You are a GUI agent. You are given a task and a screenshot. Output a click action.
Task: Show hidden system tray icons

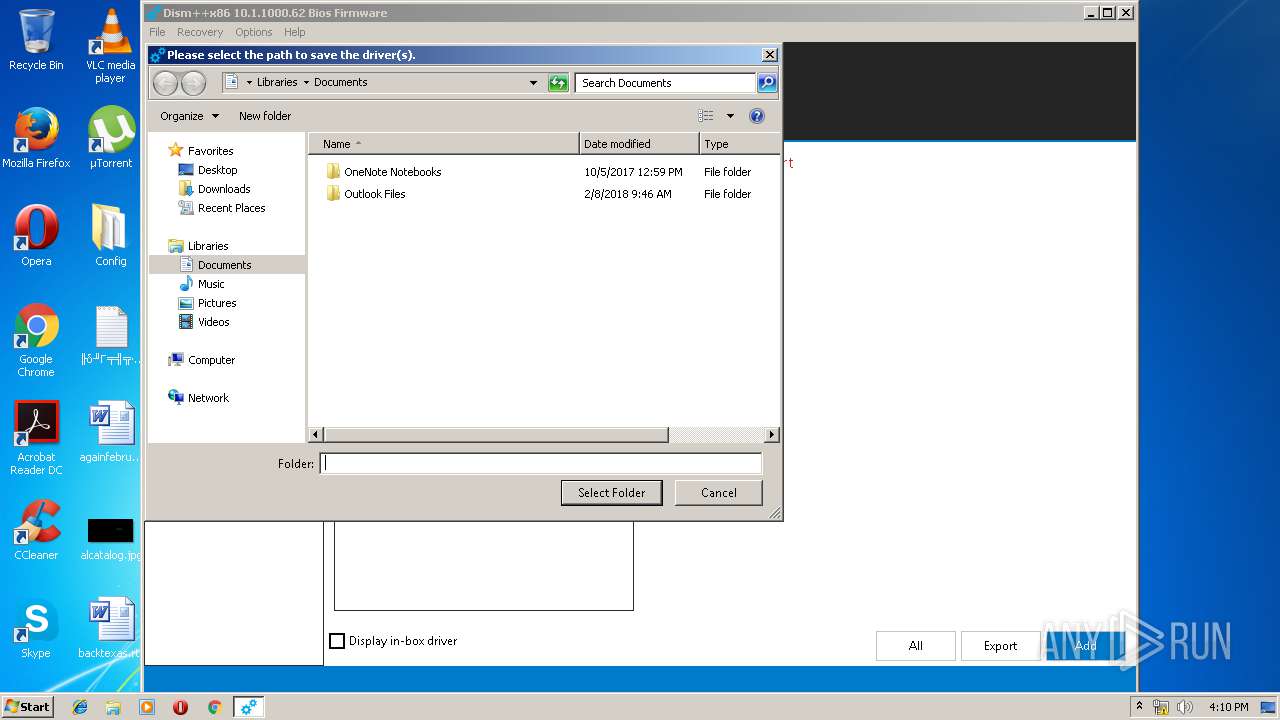coord(1139,706)
